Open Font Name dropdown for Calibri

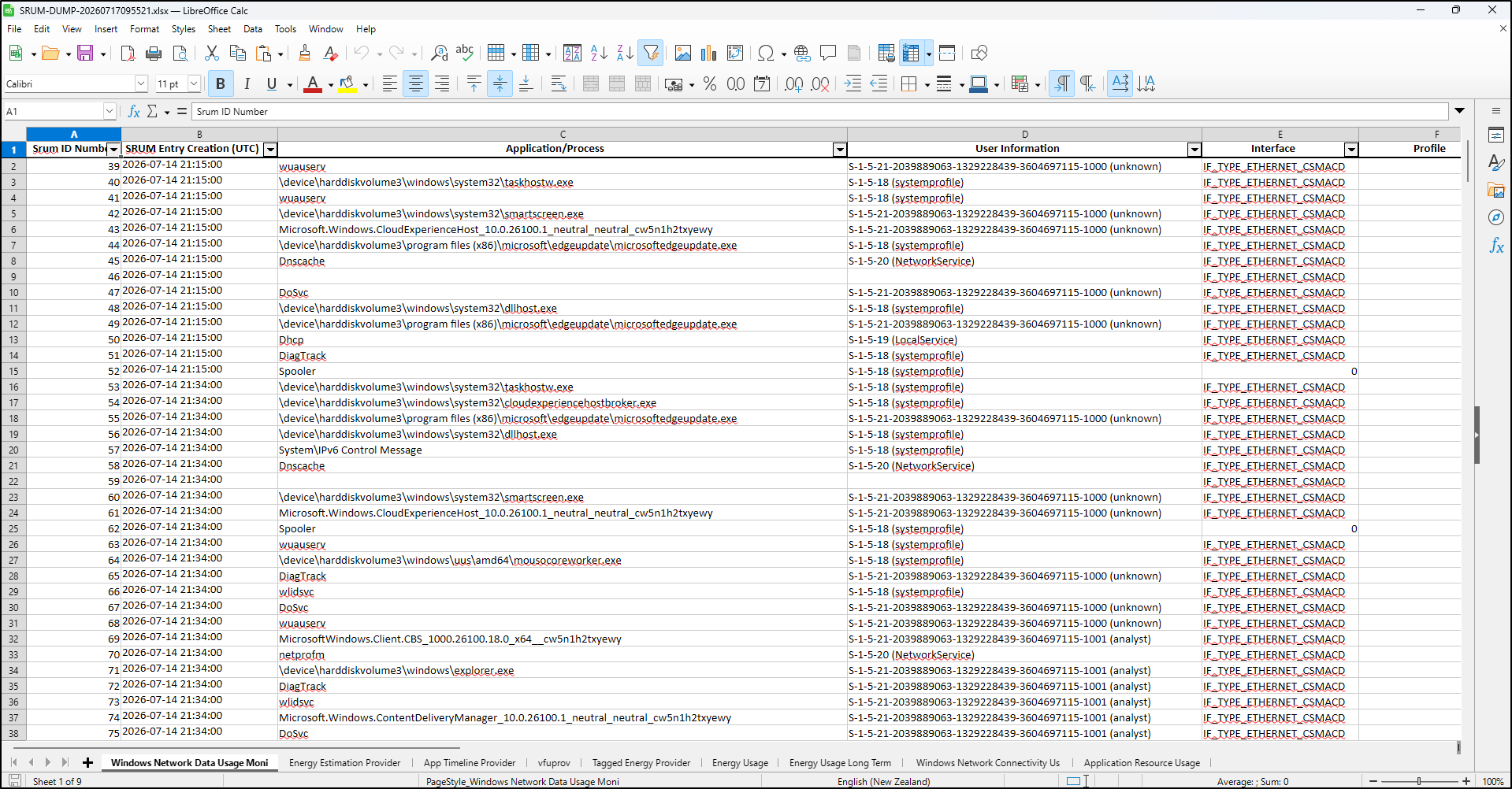pos(141,84)
